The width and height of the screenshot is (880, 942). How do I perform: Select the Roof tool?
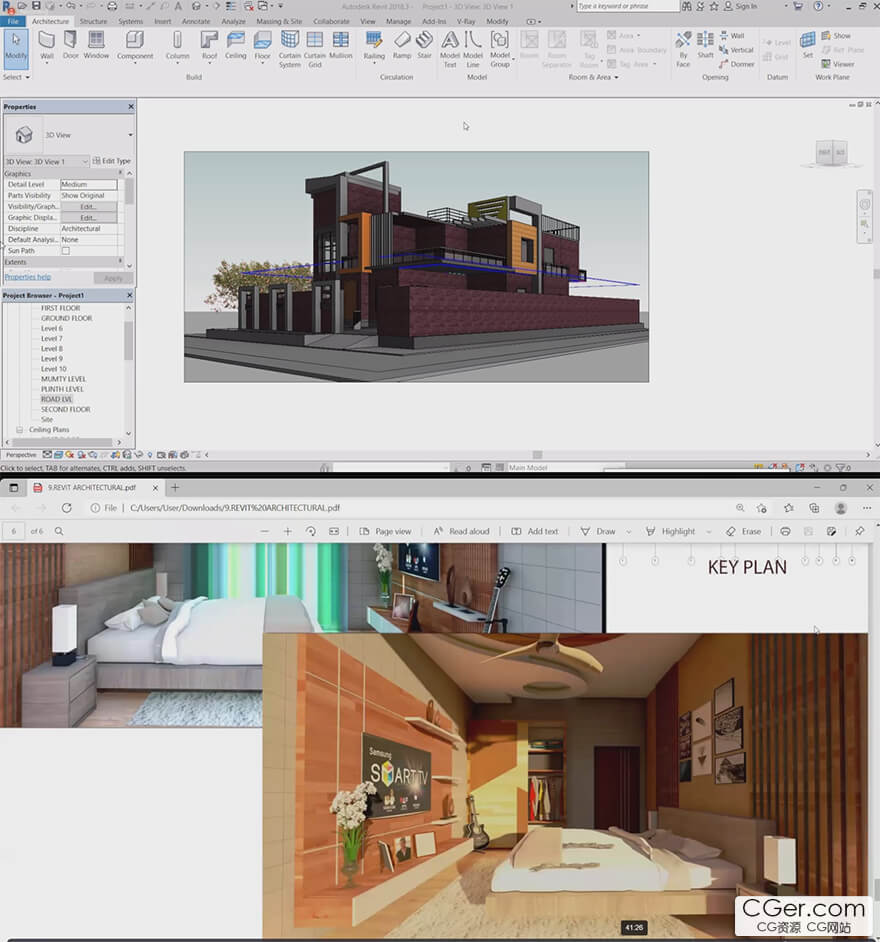click(x=209, y=46)
